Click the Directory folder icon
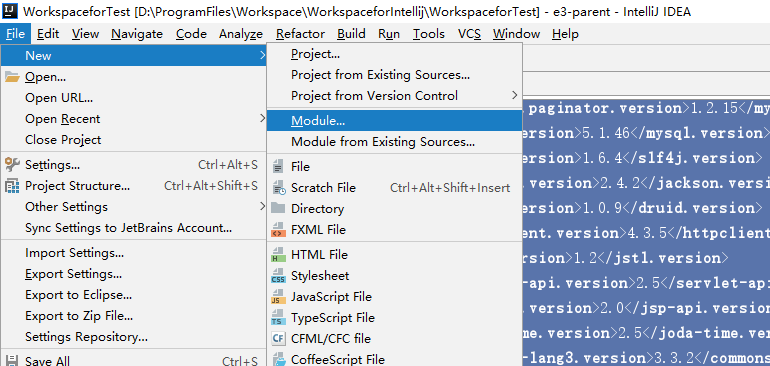This screenshot has height=366, width=770. (278, 208)
